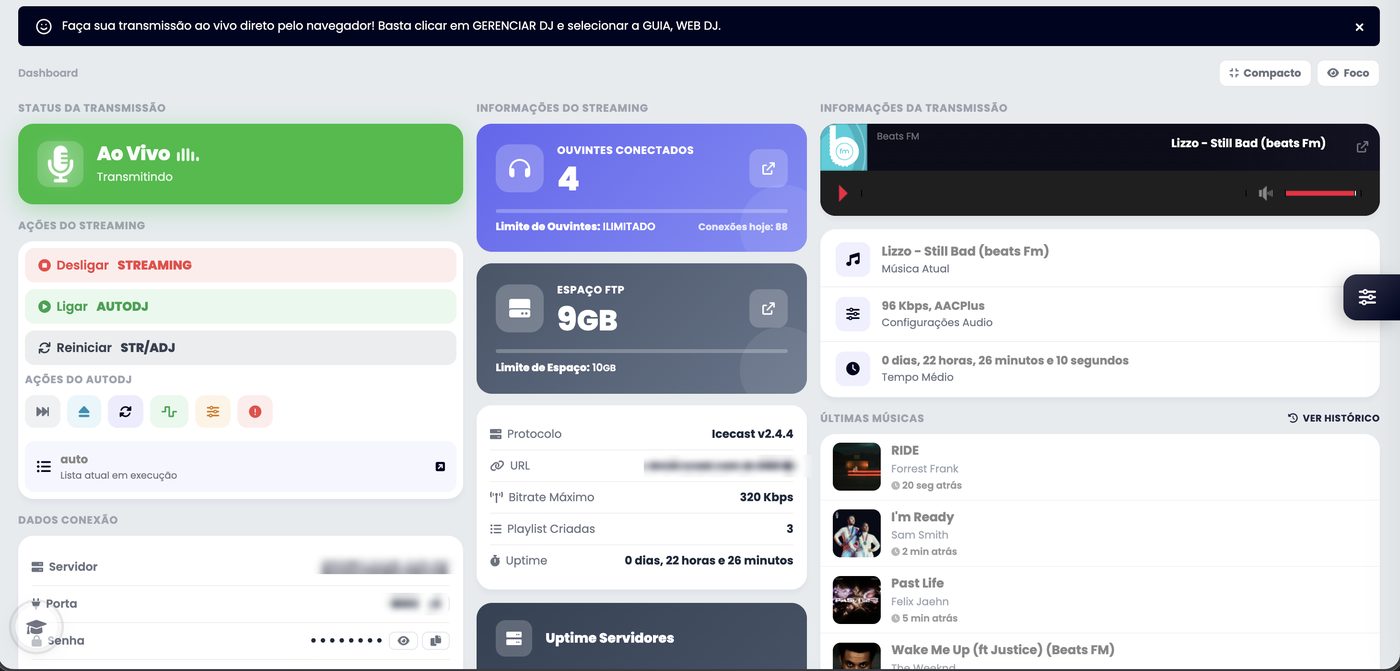Click the Playlist Criadas count "3"
This screenshot has width=1400, height=671.
coord(790,529)
